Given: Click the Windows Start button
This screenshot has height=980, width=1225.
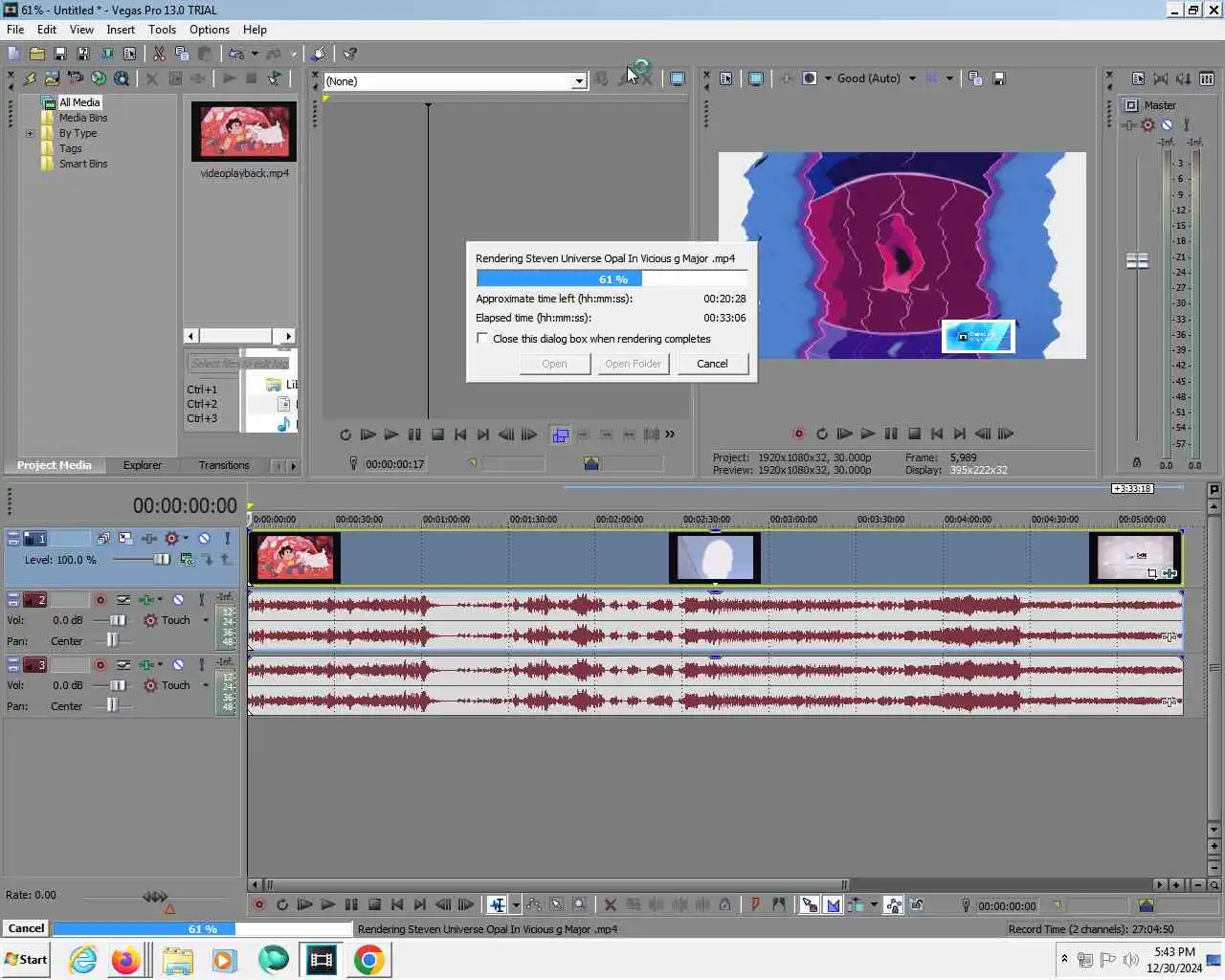Looking at the screenshot, I should [26, 960].
